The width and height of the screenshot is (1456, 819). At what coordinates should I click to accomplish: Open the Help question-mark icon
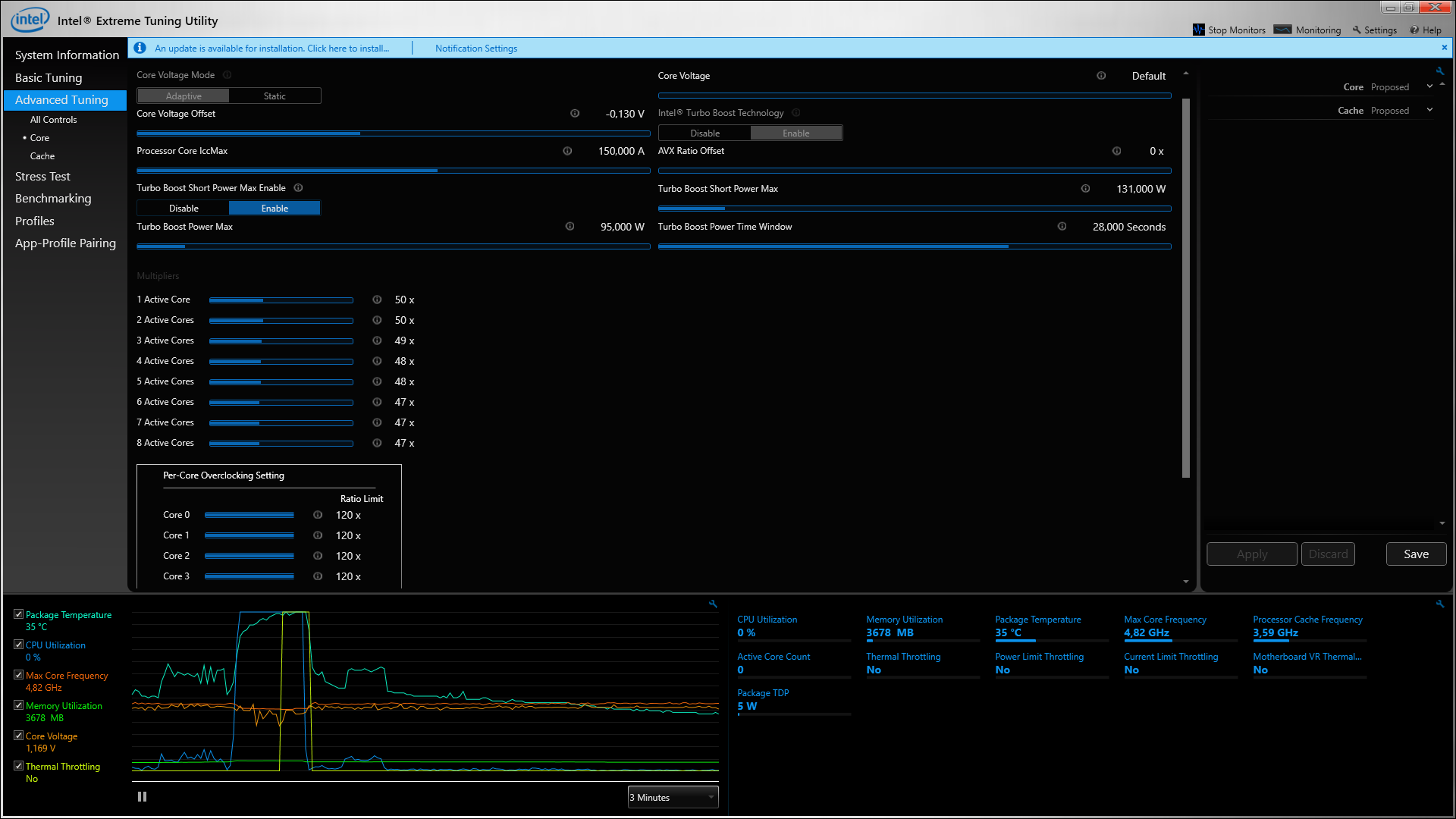(1414, 30)
